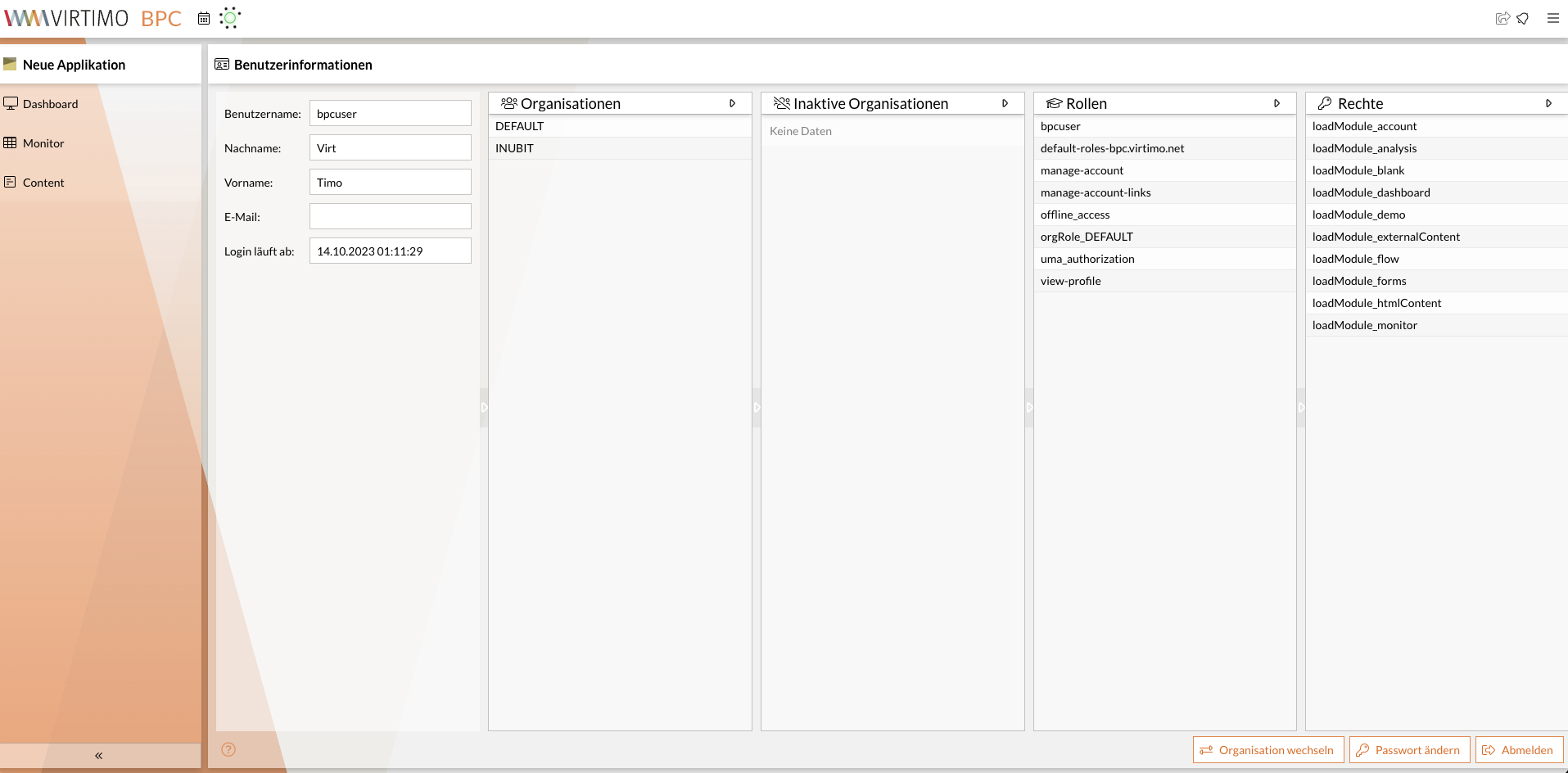Viewport: 1568px width, 773px height.
Task: Collapse the Rollen panel arrow
Action: [x=1277, y=103]
